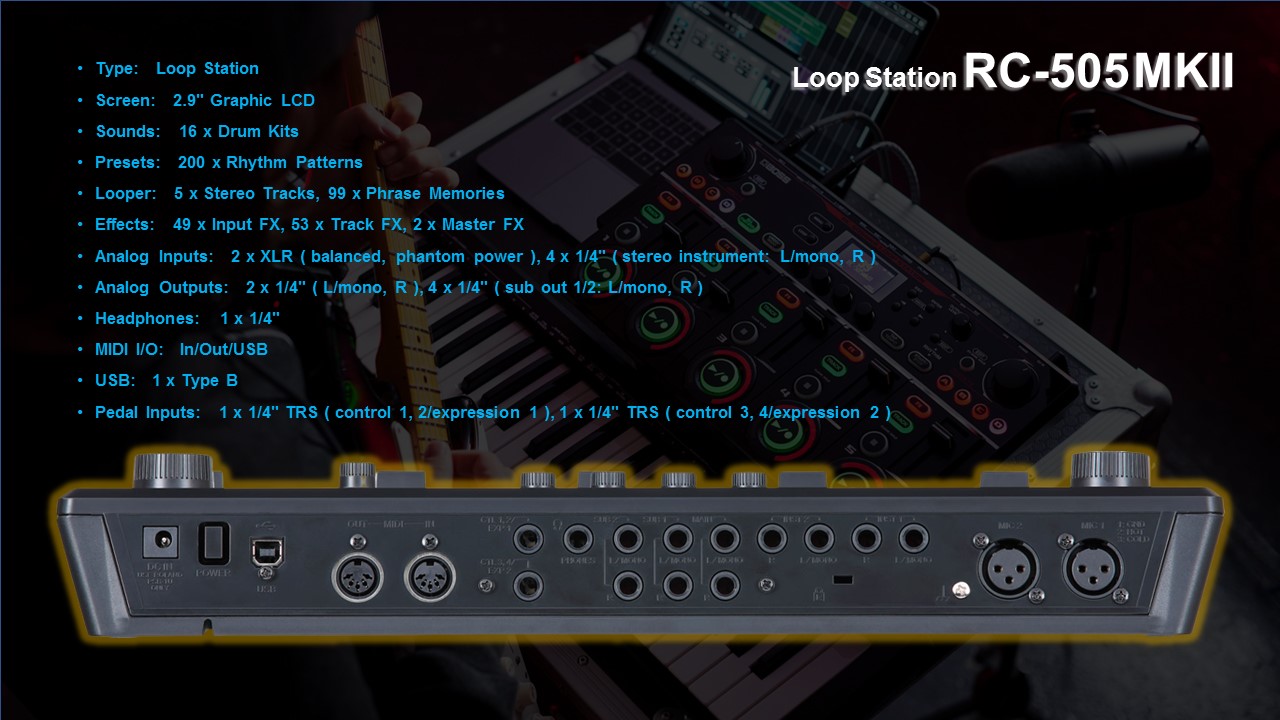This screenshot has width=1280, height=720.
Task: Click the "Type: Loop Station" line
Action: click(x=177, y=69)
